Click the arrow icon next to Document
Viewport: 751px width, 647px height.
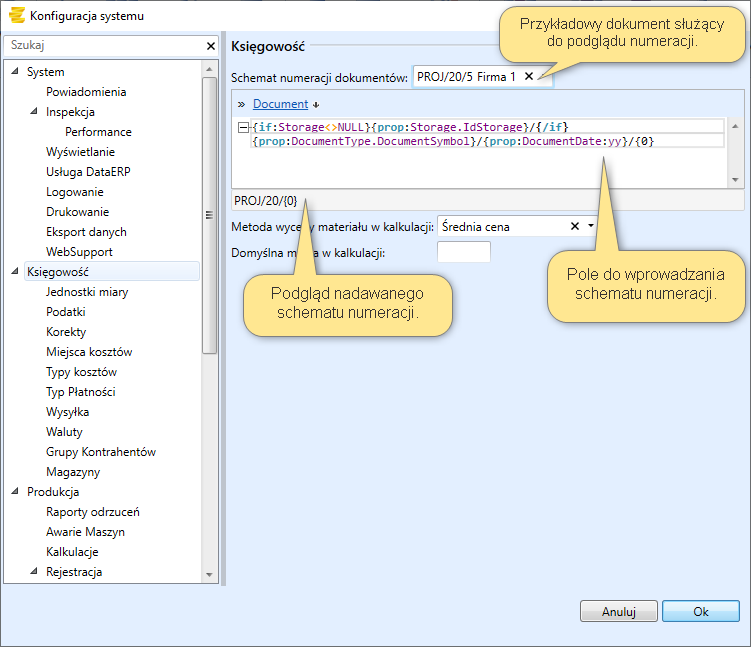[316, 105]
